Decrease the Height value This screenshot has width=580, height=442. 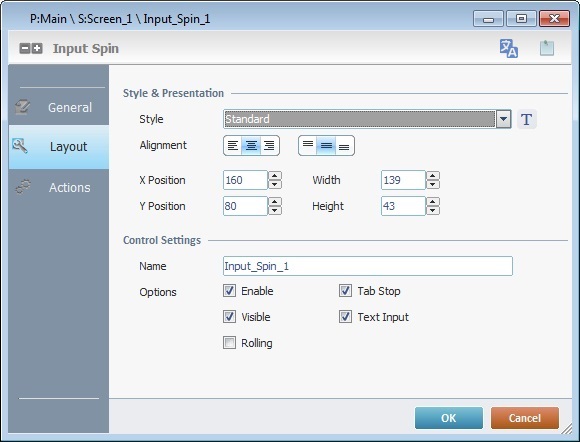tap(433, 210)
